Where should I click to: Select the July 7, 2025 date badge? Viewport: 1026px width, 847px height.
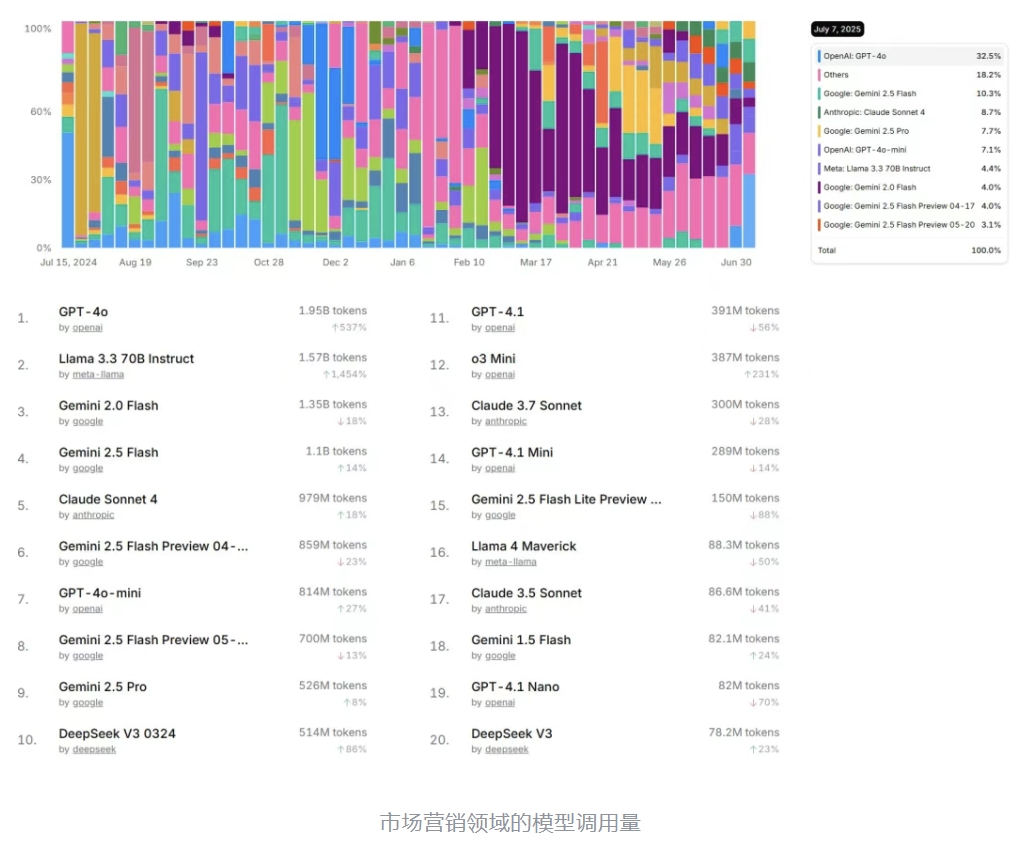click(x=838, y=29)
